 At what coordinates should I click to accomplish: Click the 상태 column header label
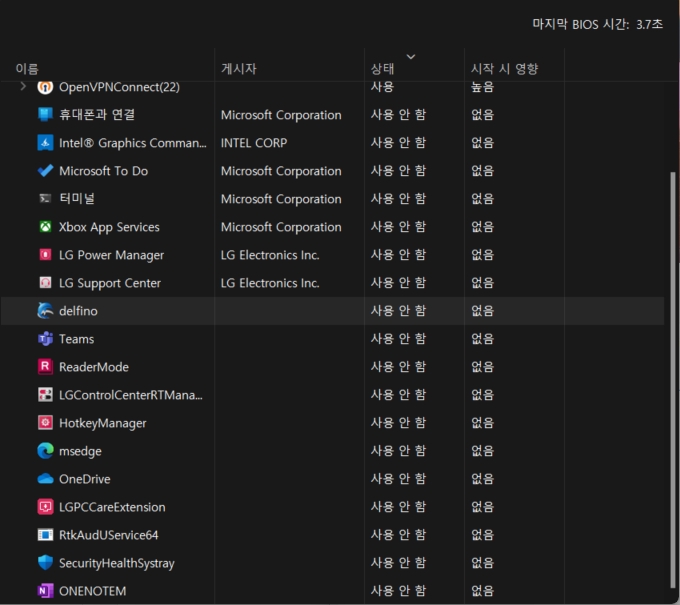click(x=382, y=69)
